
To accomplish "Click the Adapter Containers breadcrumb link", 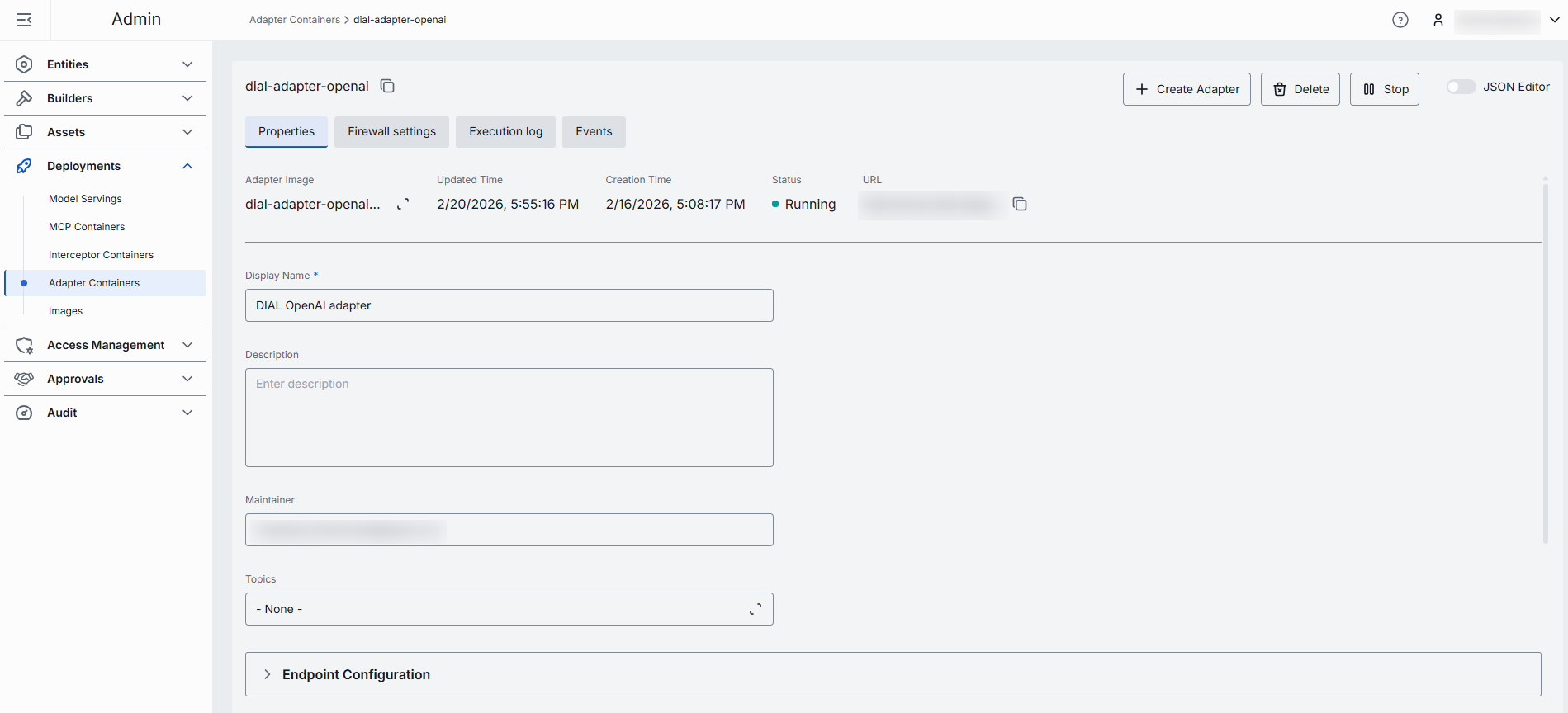I will pos(295,20).
